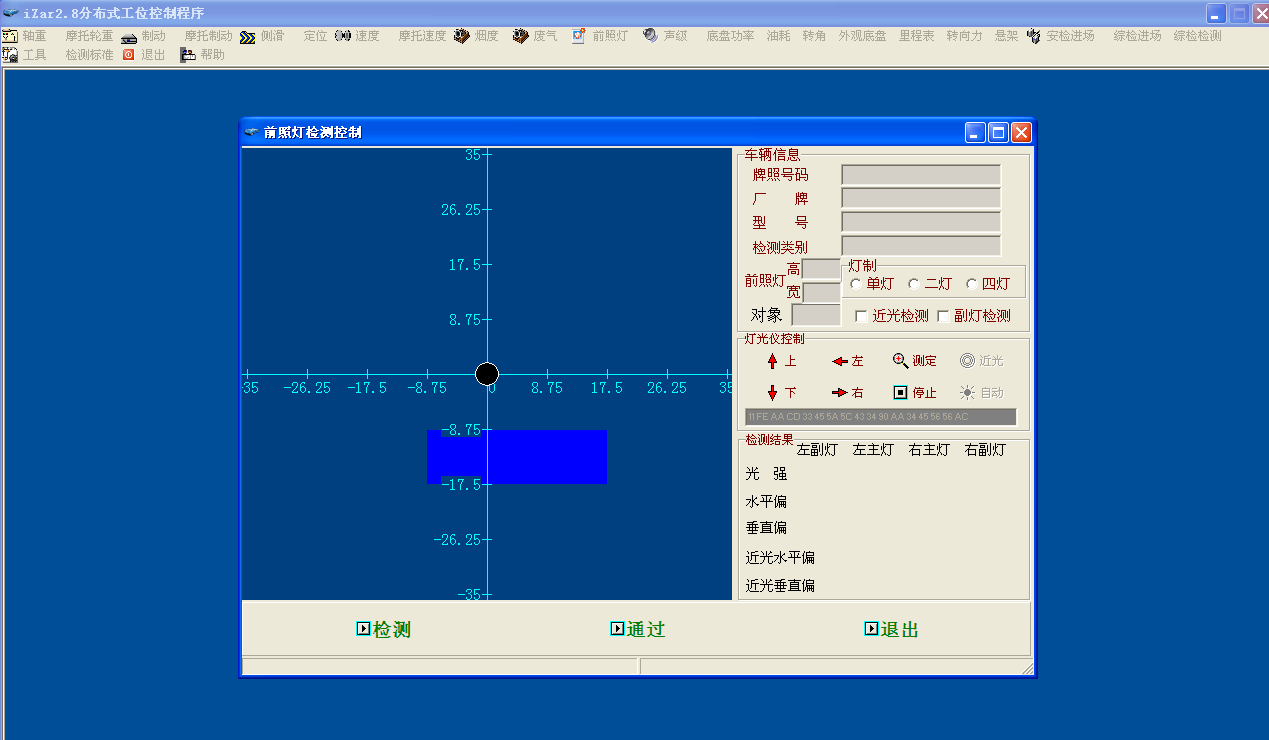Open the 烟度 smoke test from toolbar
Screen dimensions: 1269x740
(463, 36)
